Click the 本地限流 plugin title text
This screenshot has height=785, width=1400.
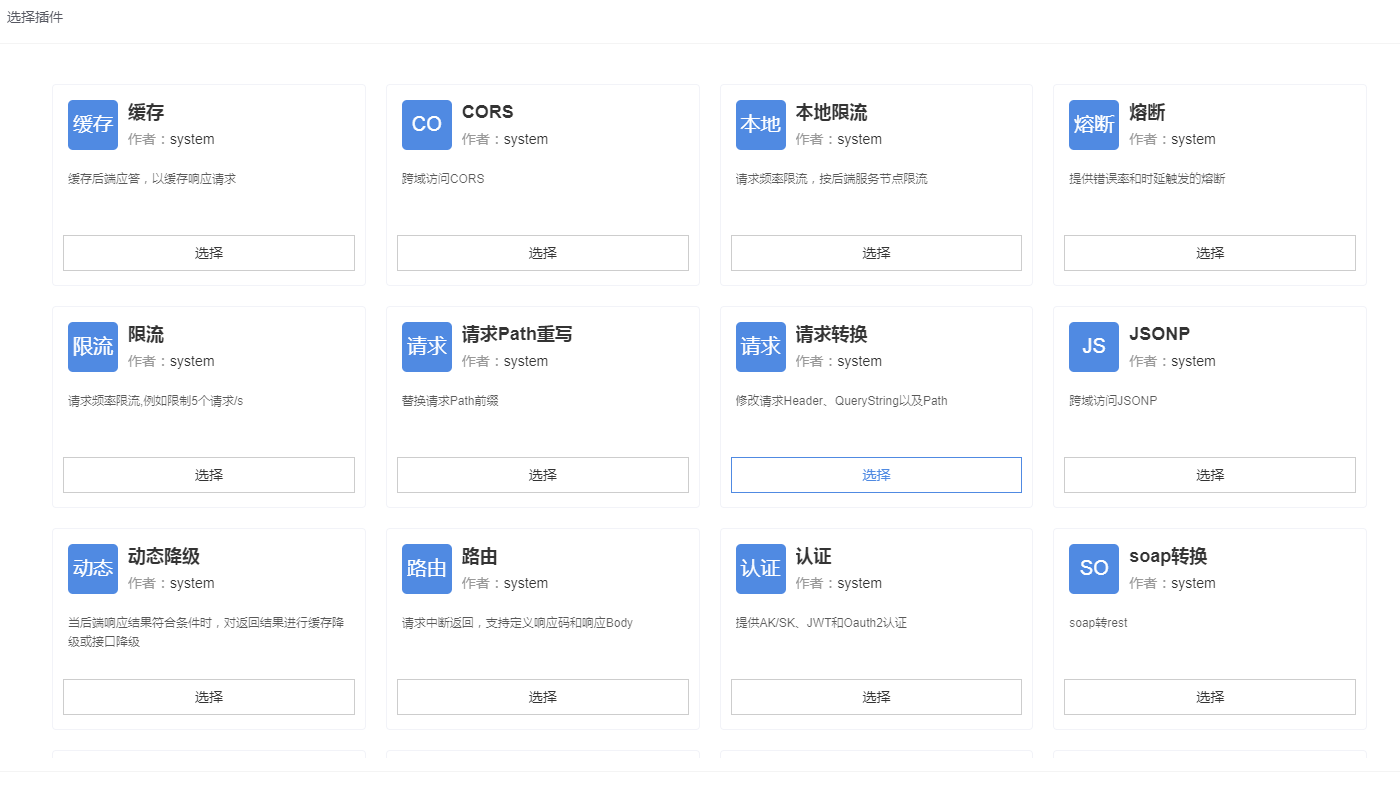[831, 112]
